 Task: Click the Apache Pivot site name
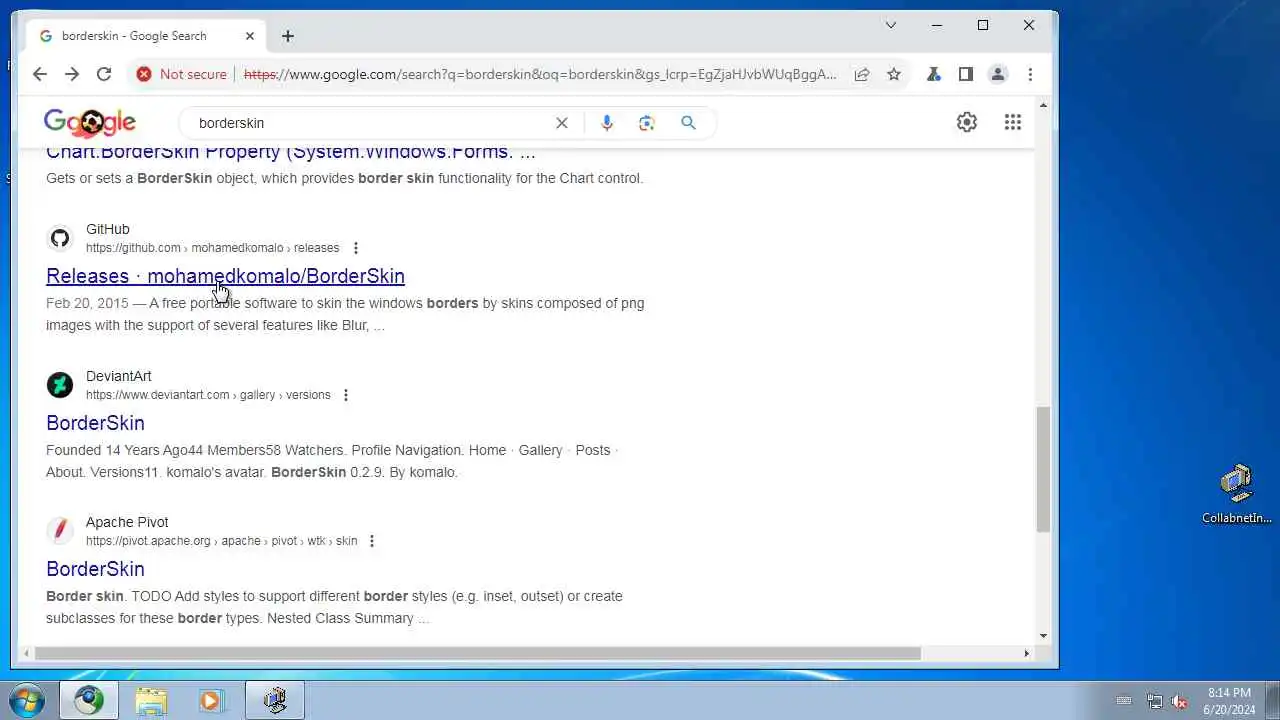pyautogui.click(x=127, y=522)
